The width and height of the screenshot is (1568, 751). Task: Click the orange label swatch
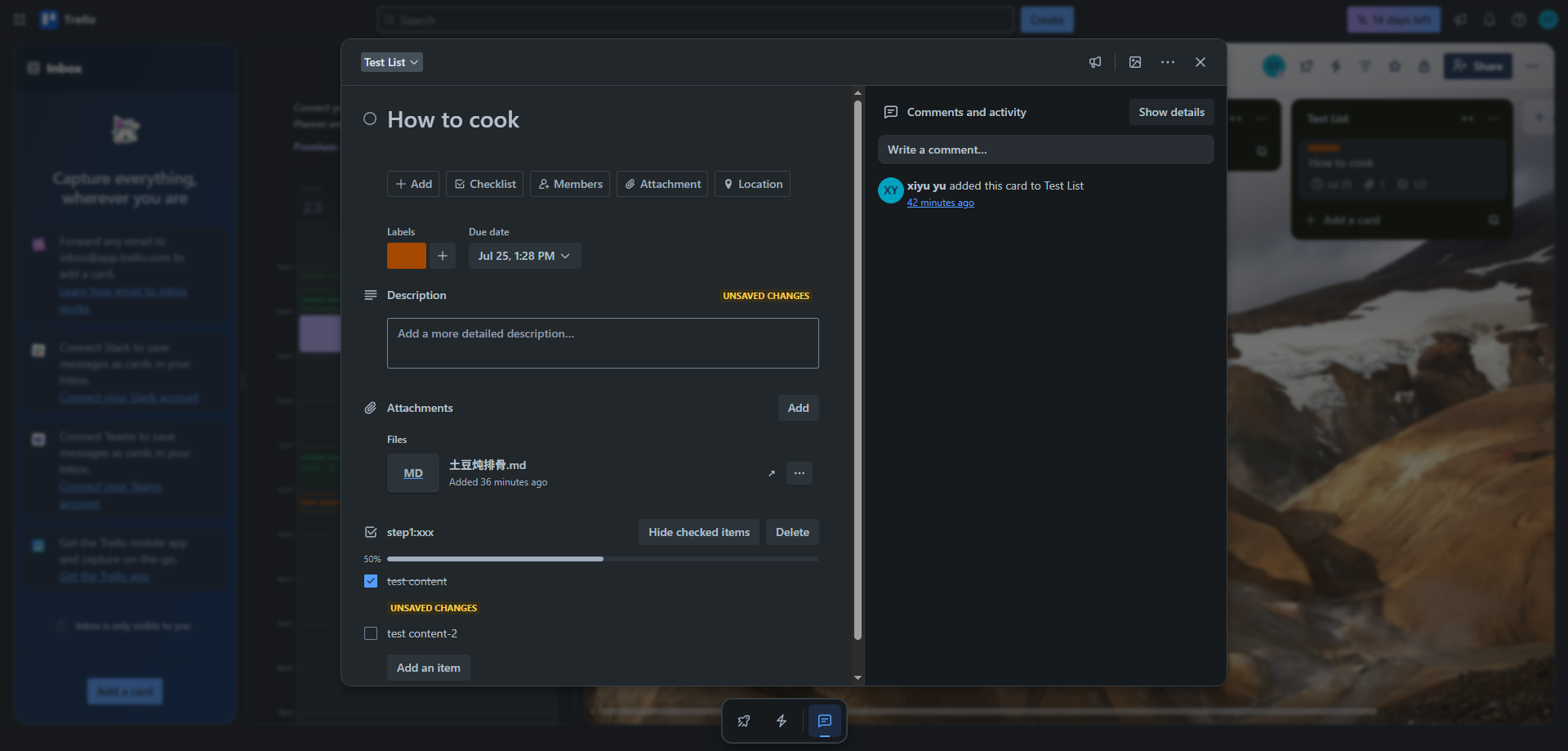click(407, 256)
